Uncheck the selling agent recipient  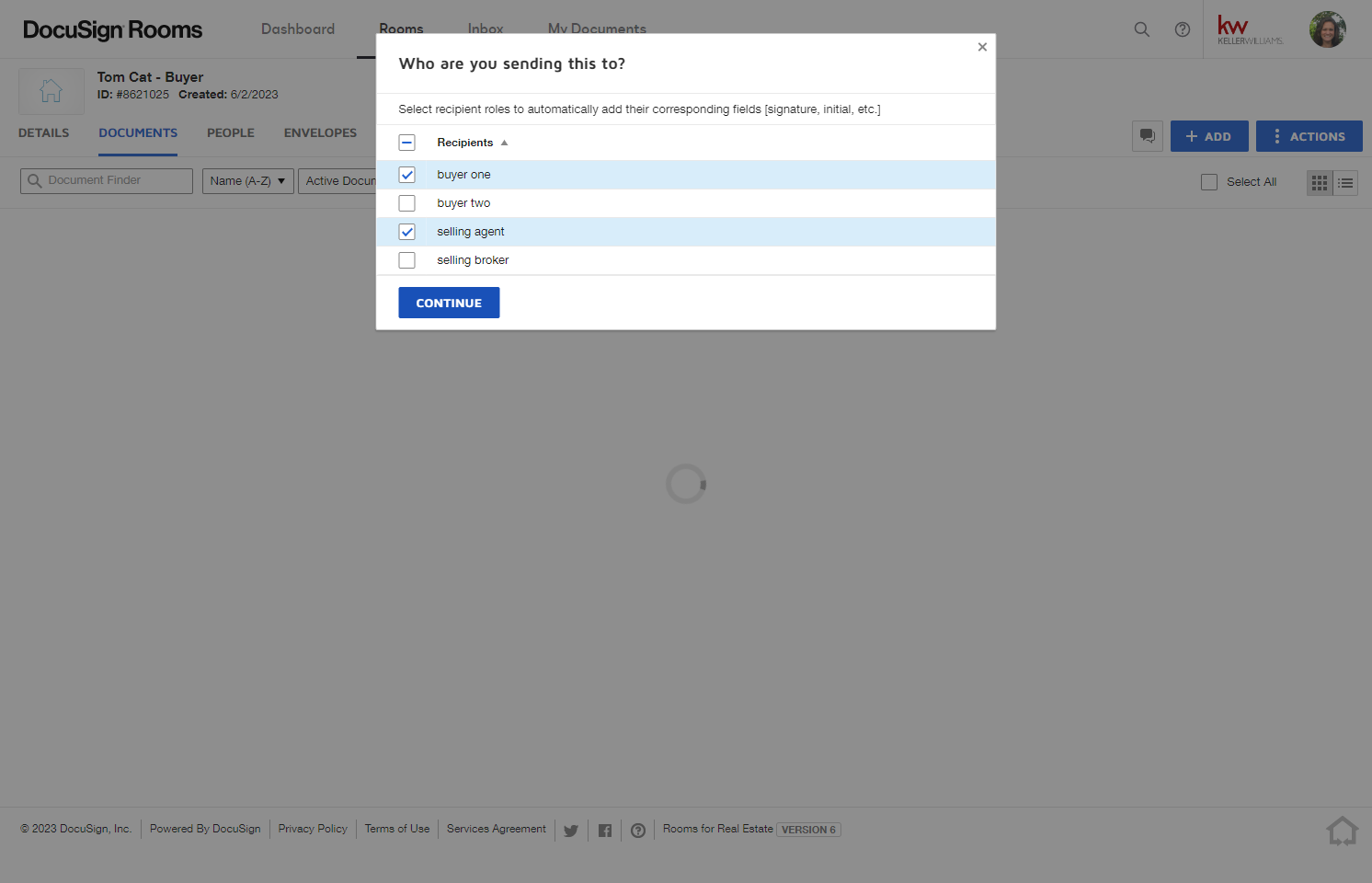coord(407,232)
